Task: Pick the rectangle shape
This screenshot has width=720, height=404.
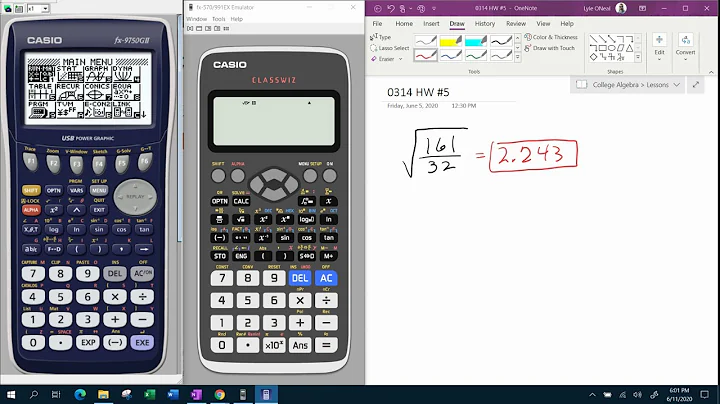Action: (602, 48)
